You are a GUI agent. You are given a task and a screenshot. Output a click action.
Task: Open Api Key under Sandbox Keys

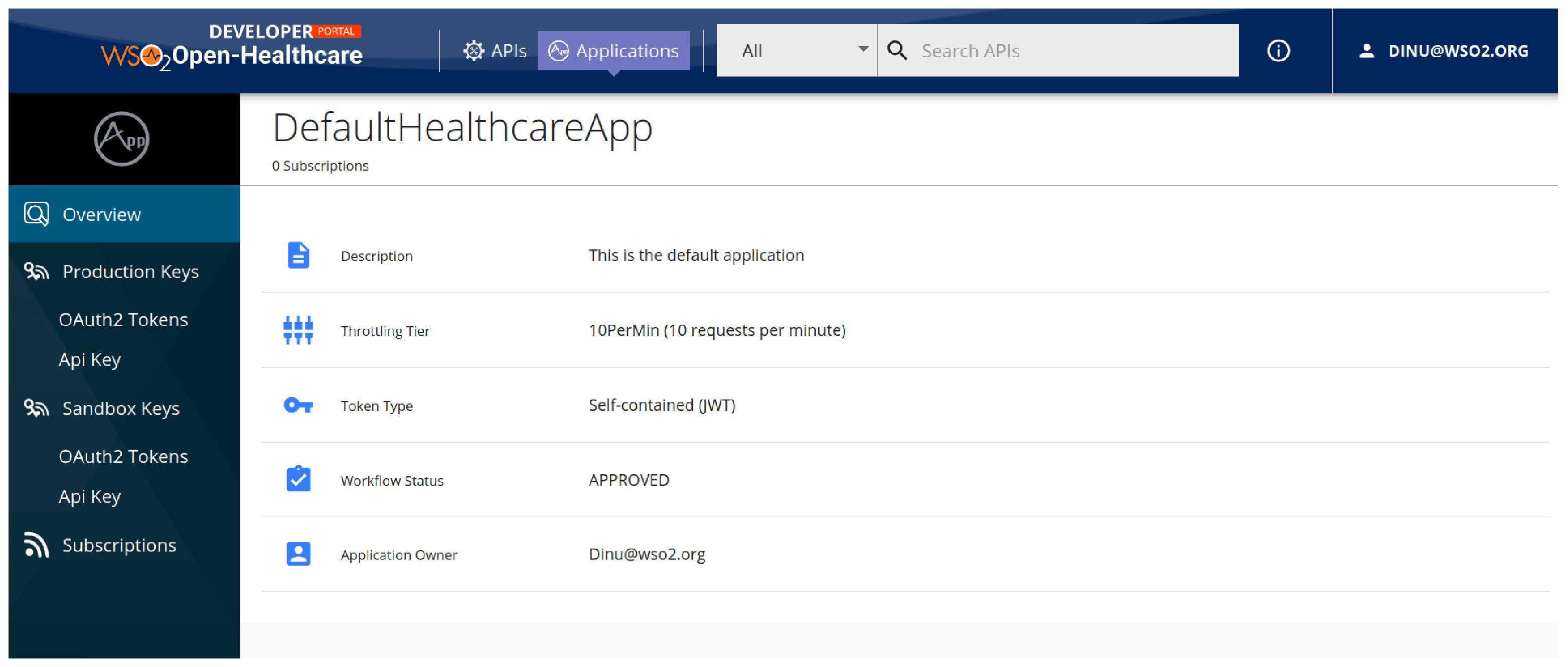[x=89, y=496]
